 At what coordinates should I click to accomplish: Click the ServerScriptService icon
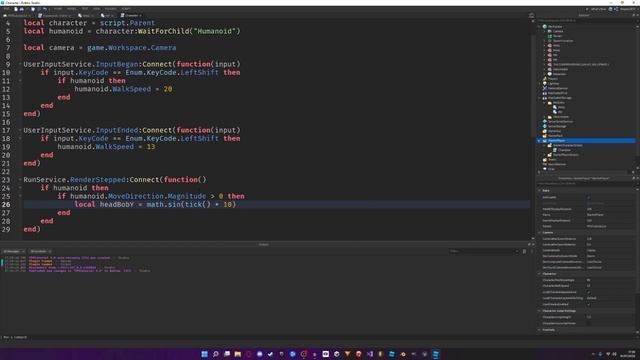[x=544, y=122]
